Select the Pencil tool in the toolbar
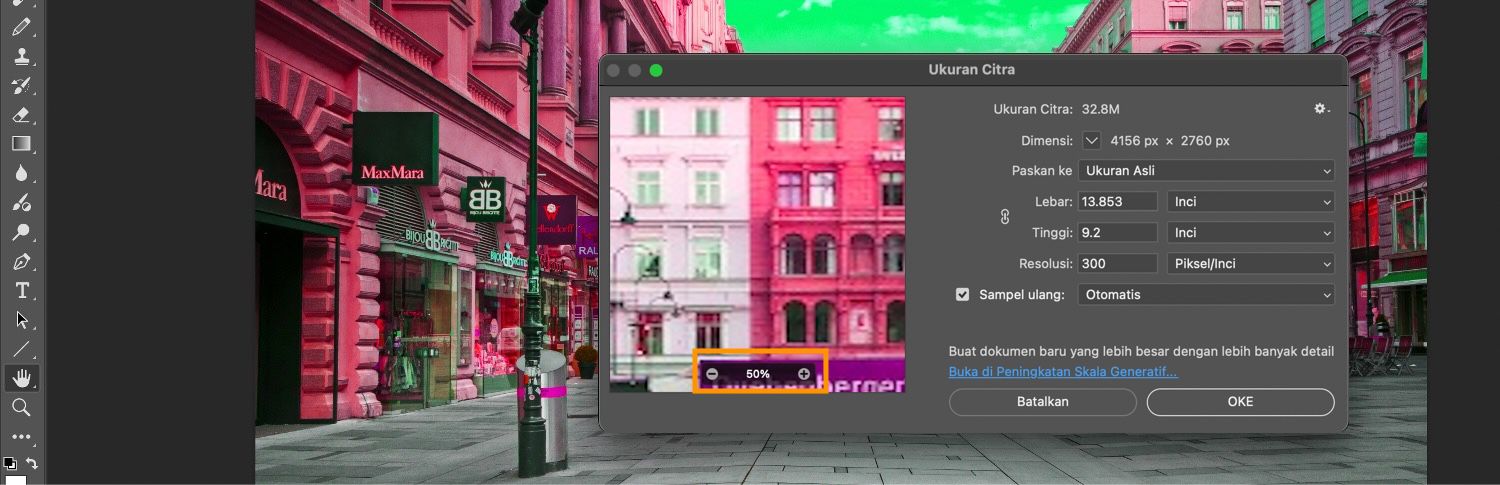The height and width of the screenshot is (485, 1500). pos(21,28)
